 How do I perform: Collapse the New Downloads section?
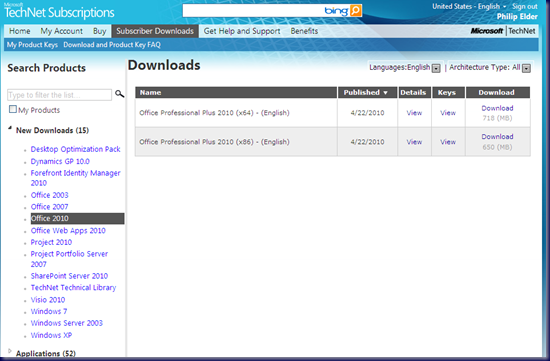(x=10, y=129)
